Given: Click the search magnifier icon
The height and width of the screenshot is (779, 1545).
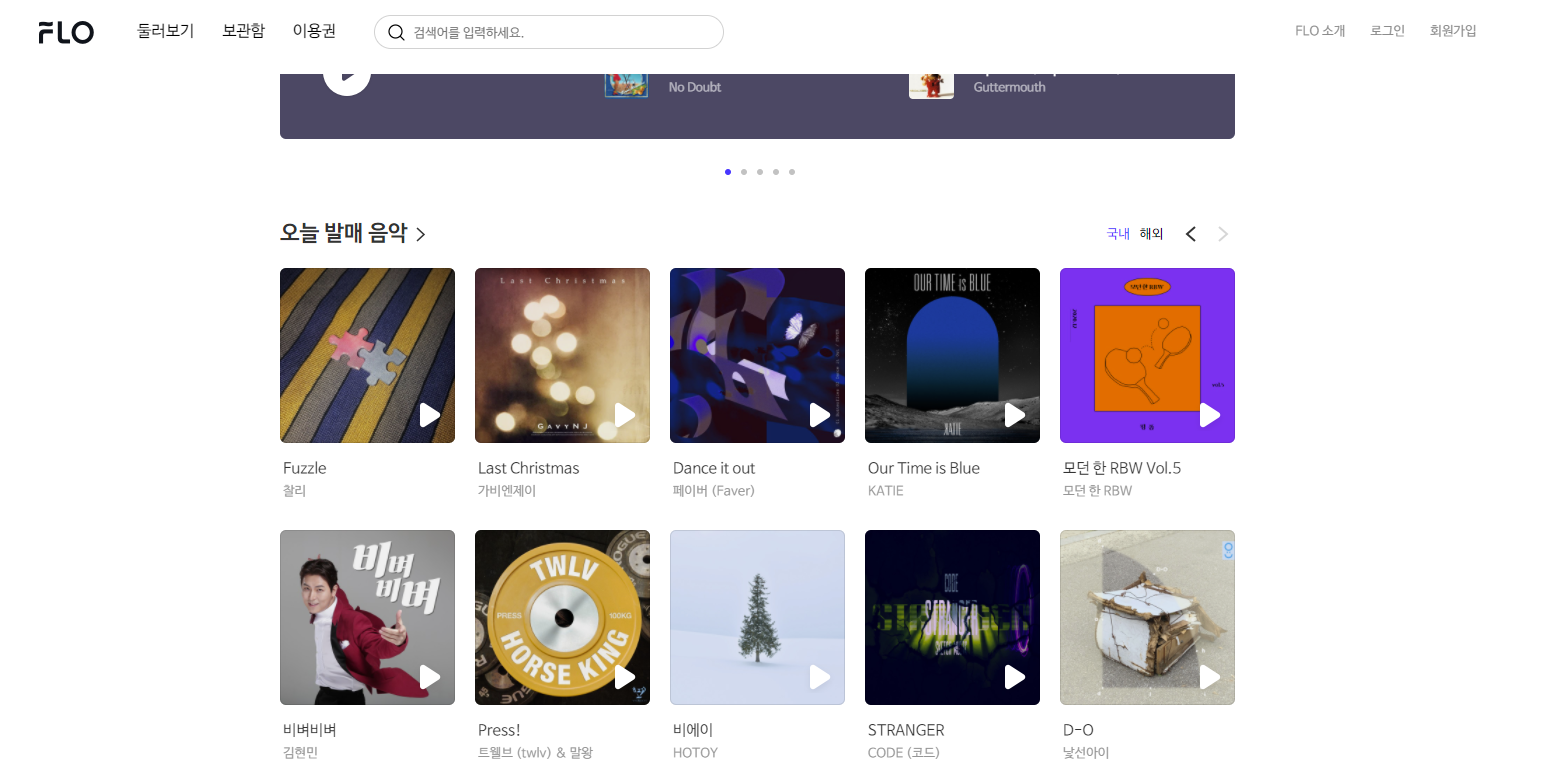Looking at the screenshot, I should (x=396, y=32).
